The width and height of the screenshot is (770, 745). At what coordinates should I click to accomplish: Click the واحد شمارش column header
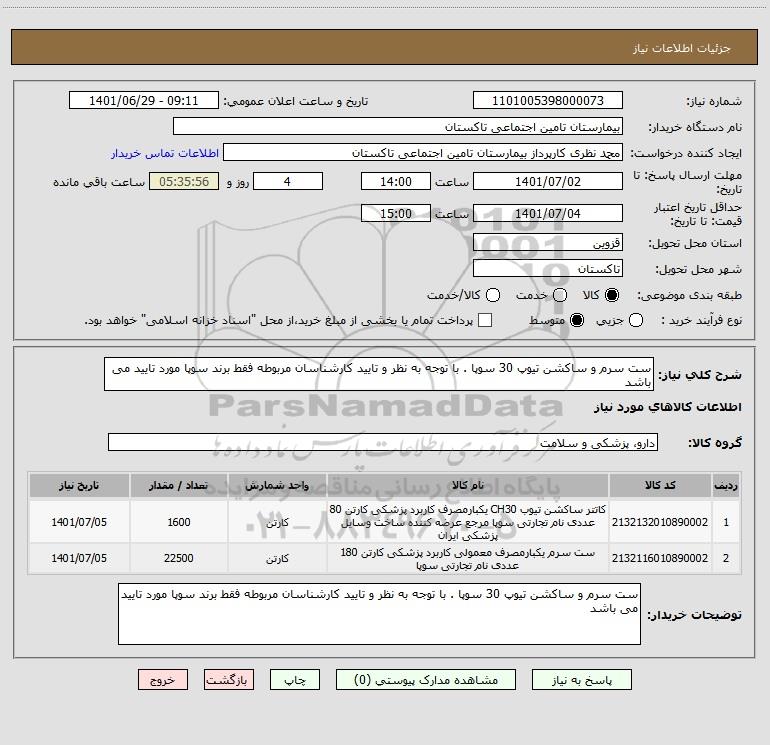(x=277, y=485)
